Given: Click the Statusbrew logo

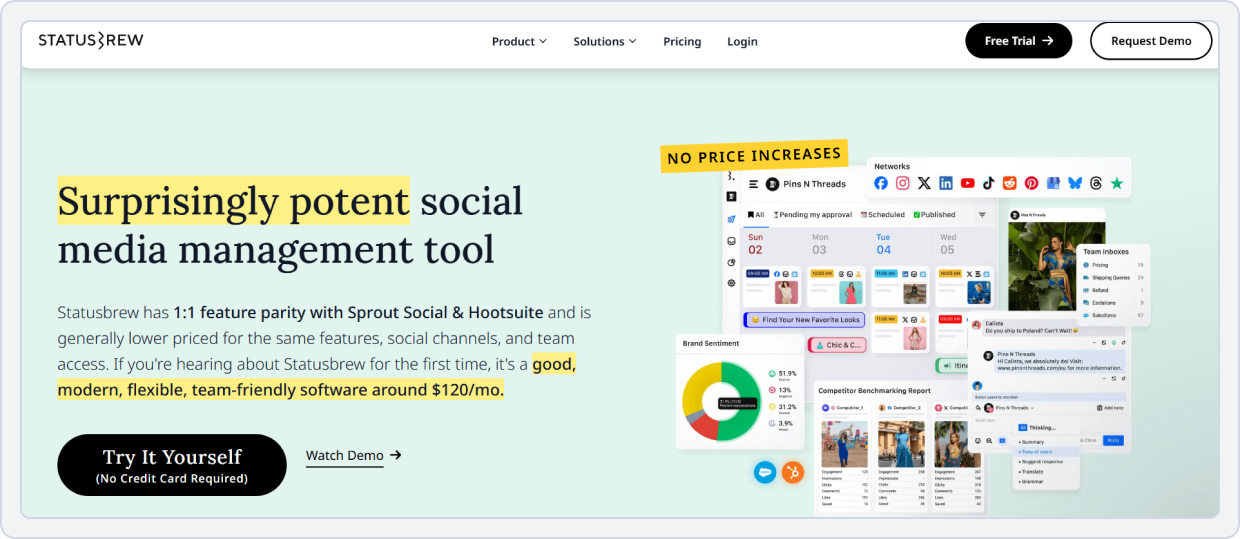Looking at the screenshot, I should tap(91, 41).
